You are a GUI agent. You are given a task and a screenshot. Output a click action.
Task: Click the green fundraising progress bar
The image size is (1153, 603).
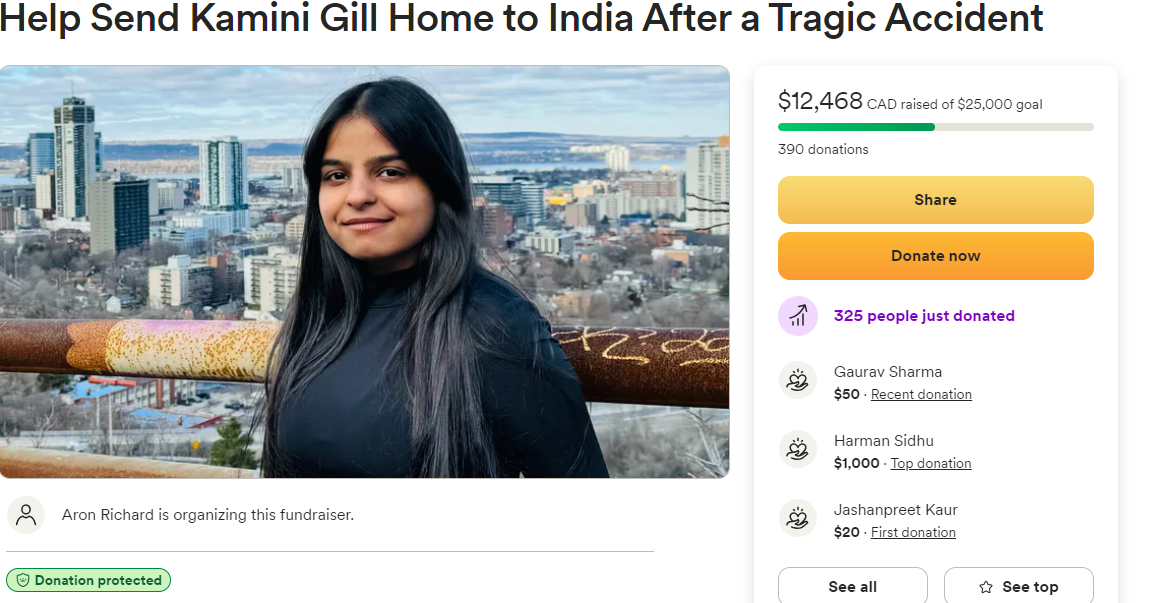[935, 127]
